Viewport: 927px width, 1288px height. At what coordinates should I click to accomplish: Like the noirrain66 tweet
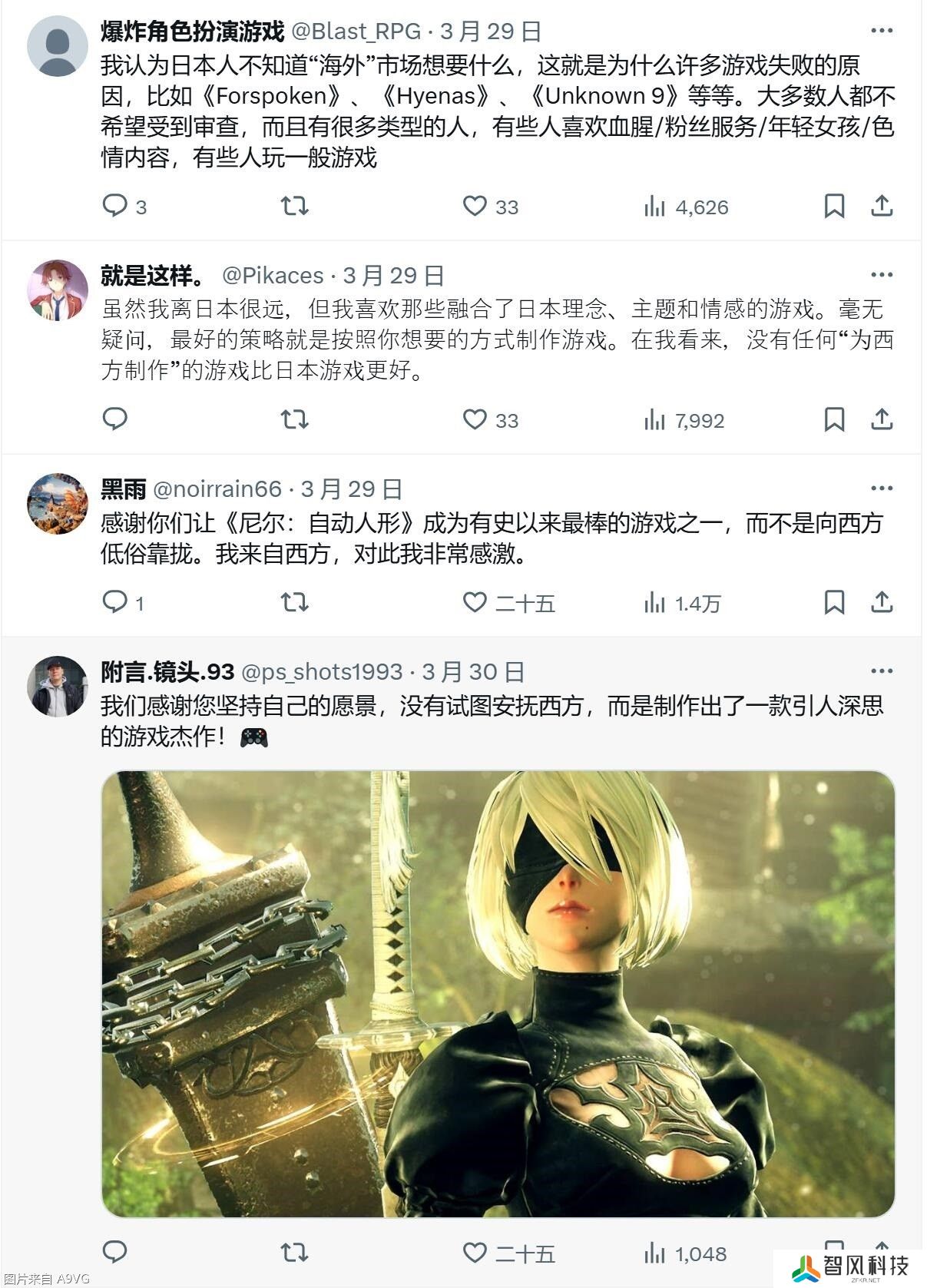point(508,602)
